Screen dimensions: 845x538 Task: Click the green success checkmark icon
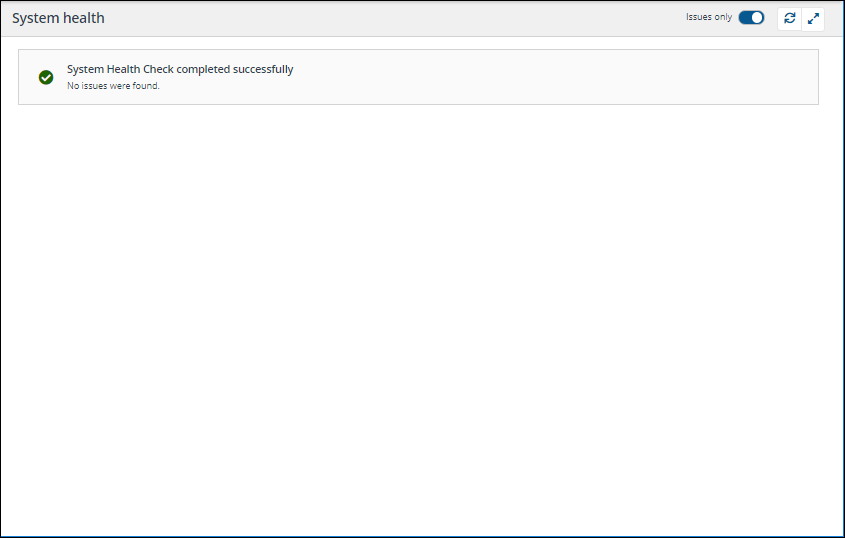pyautogui.click(x=46, y=77)
